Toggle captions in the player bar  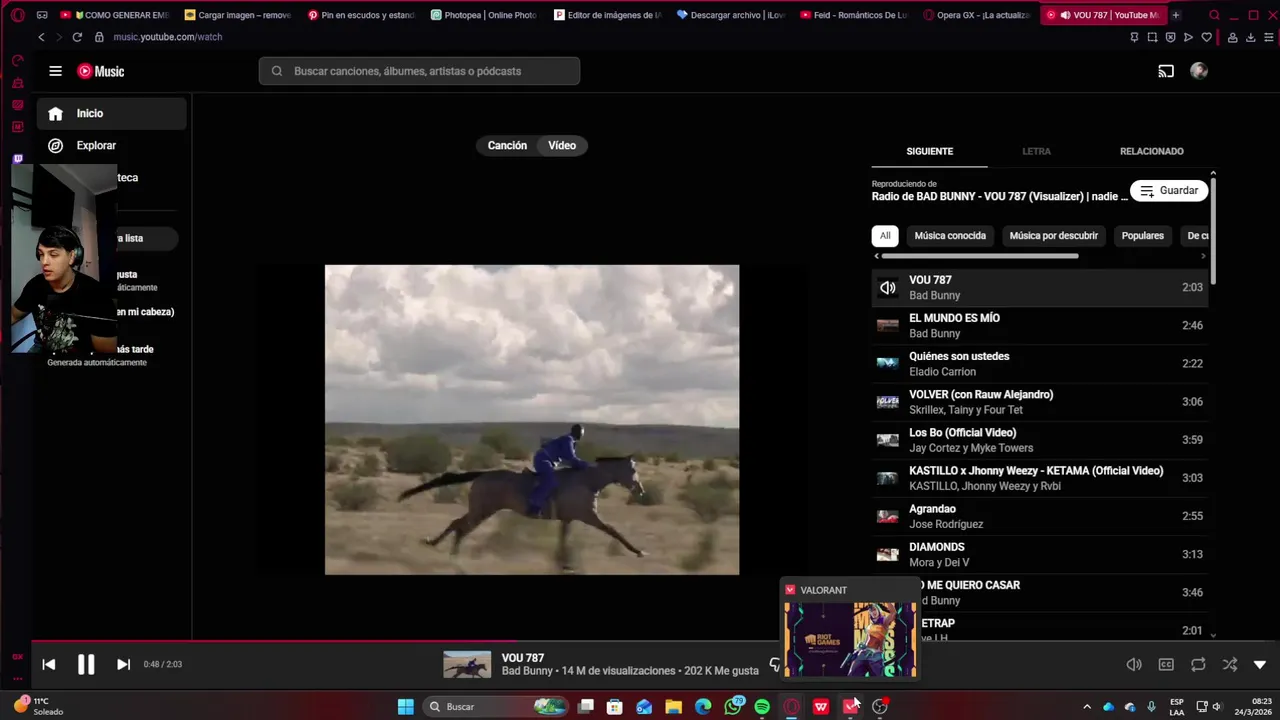click(1166, 664)
